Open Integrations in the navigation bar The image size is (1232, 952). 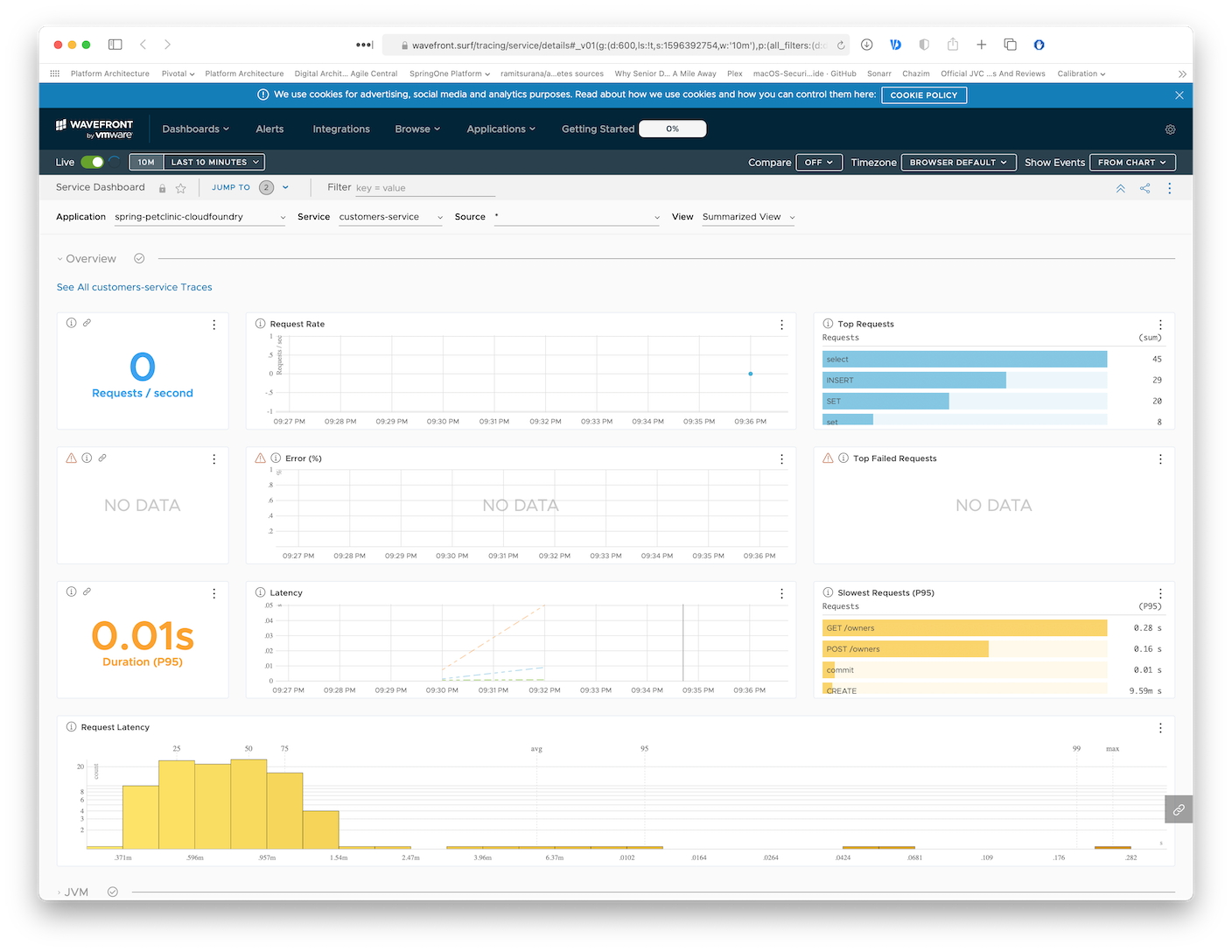[341, 129]
